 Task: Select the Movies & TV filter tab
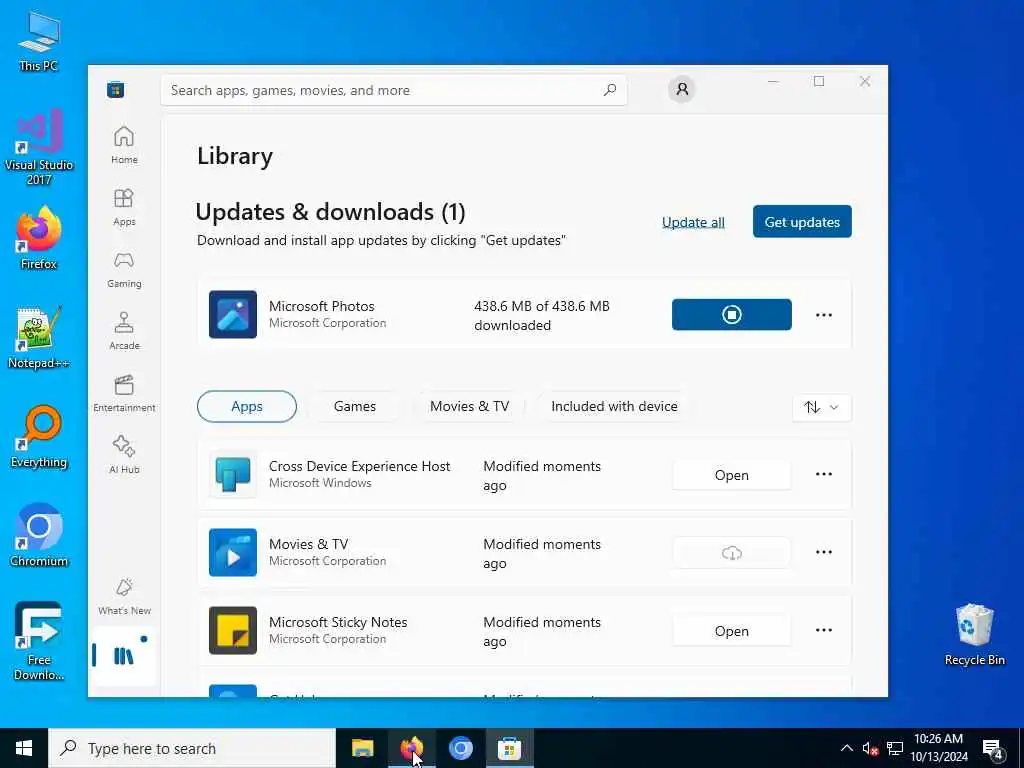(x=469, y=406)
